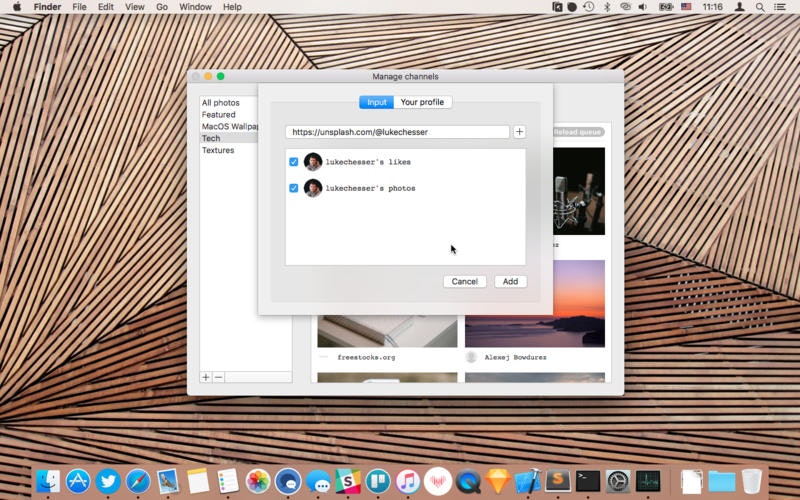Open Activity Monitor from the dock
Screen dimensions: 800x500
648,481
